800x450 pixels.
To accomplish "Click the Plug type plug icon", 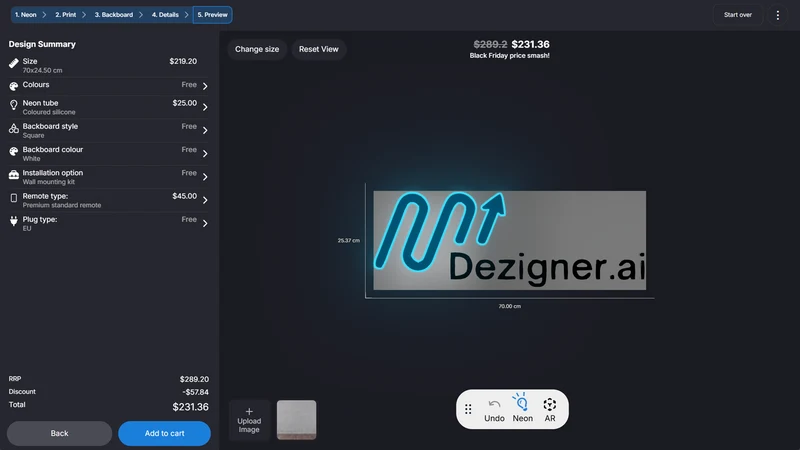I will click(14, 221).
